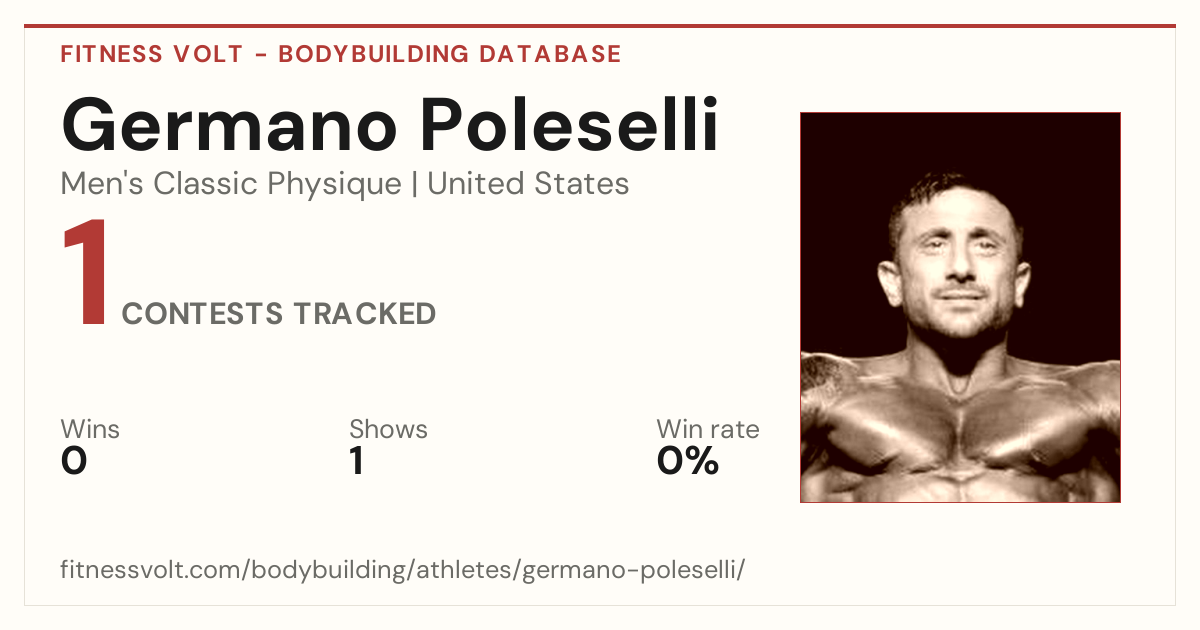Click the Wins value 0

pos(74,462)
